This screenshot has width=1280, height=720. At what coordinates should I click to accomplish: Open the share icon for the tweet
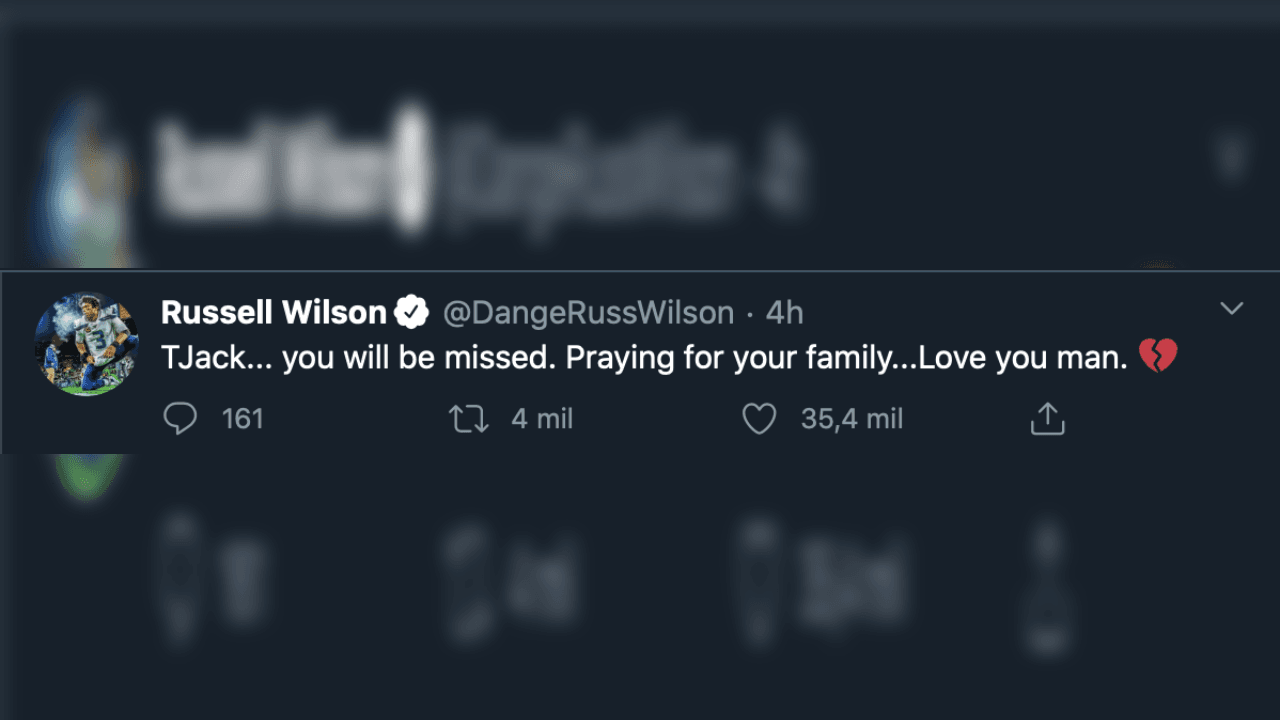click(1047, 419)
